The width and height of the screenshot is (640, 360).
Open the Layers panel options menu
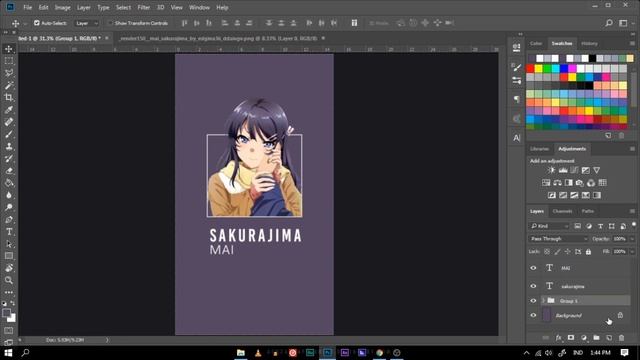coord(632,211)
